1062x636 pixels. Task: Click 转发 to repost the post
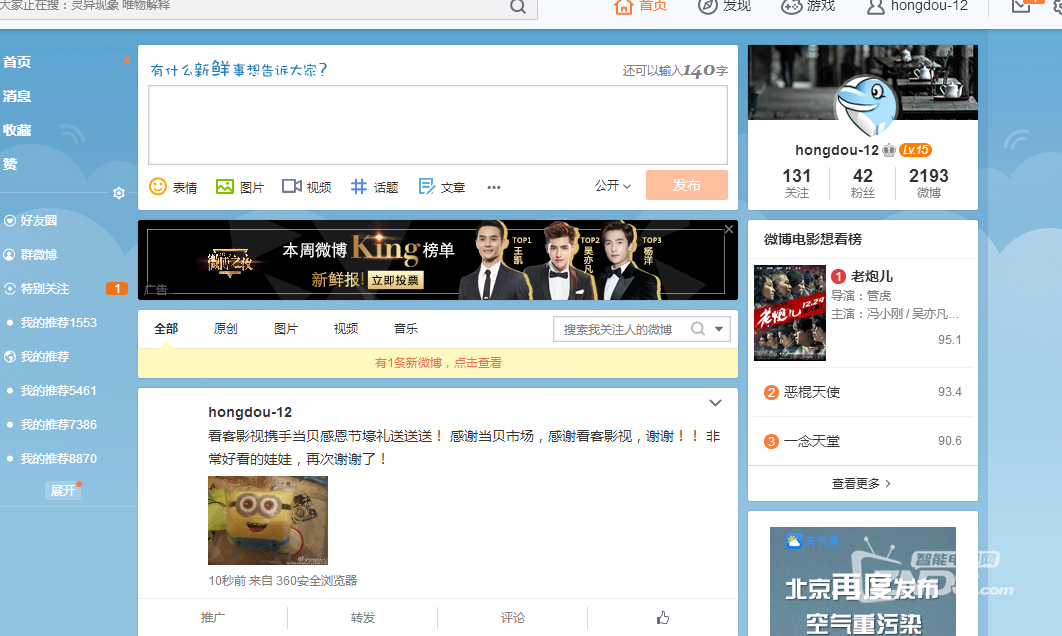click(x=363, y=618)
